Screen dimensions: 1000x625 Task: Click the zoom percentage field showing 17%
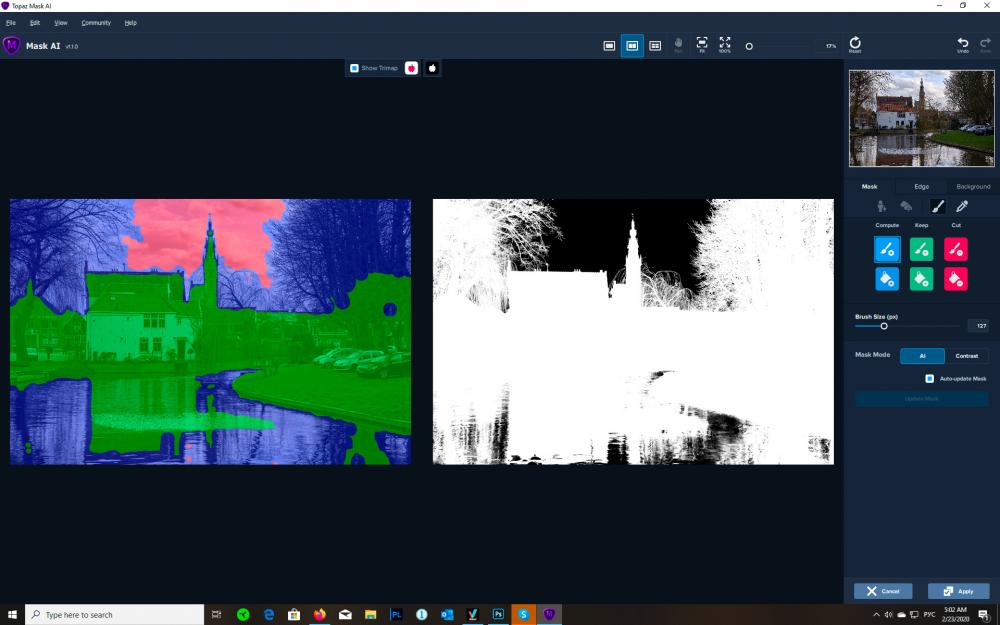click(830, 47)
